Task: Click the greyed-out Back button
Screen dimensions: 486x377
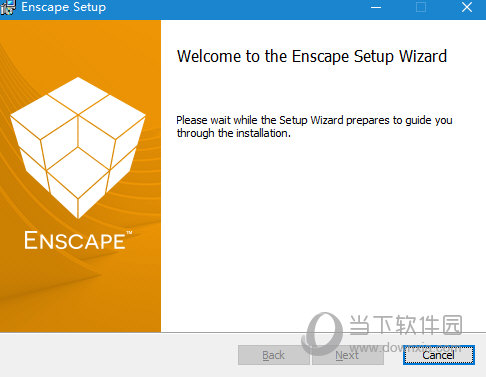Action: (x=273, y=355)
